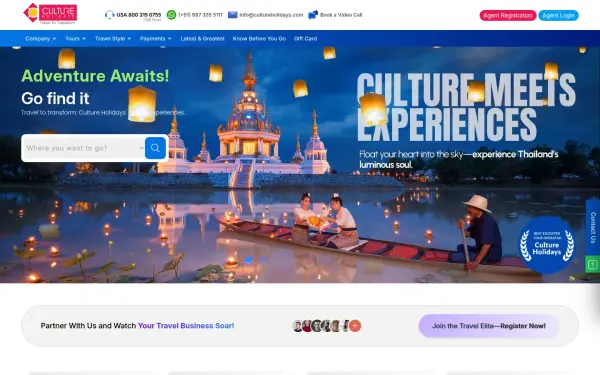
Task: Open the Culture Holidays logo home link
Action: click(x=50, y=14)
